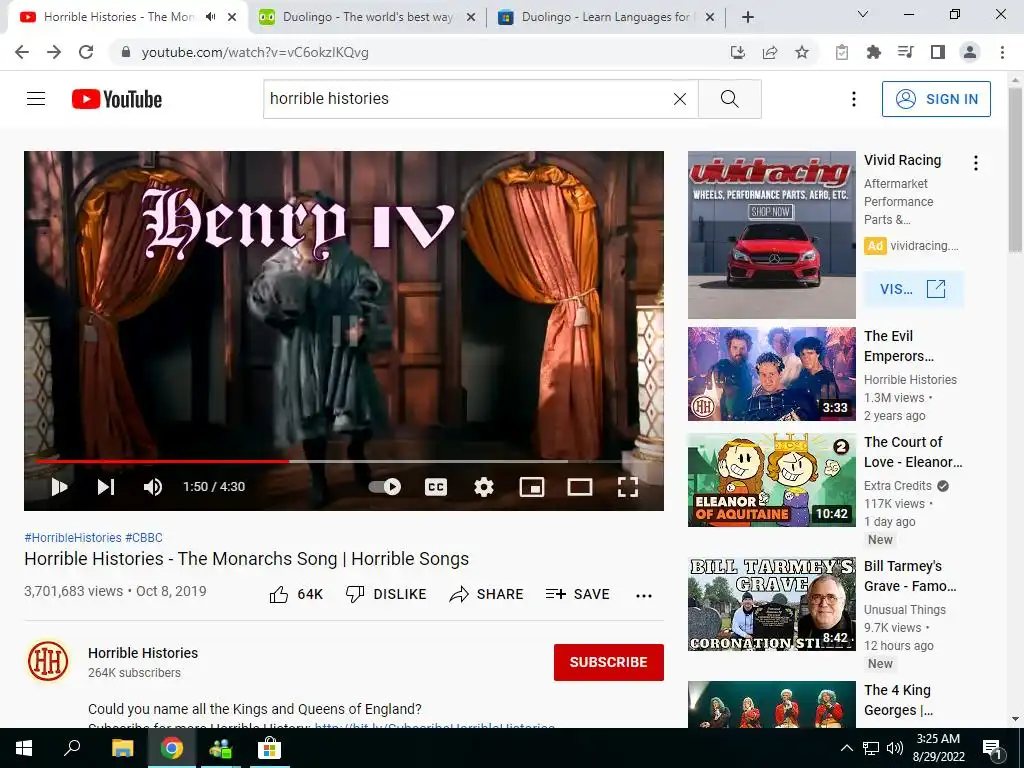Click the #CBBC hashtag

(x=144, y=537)
